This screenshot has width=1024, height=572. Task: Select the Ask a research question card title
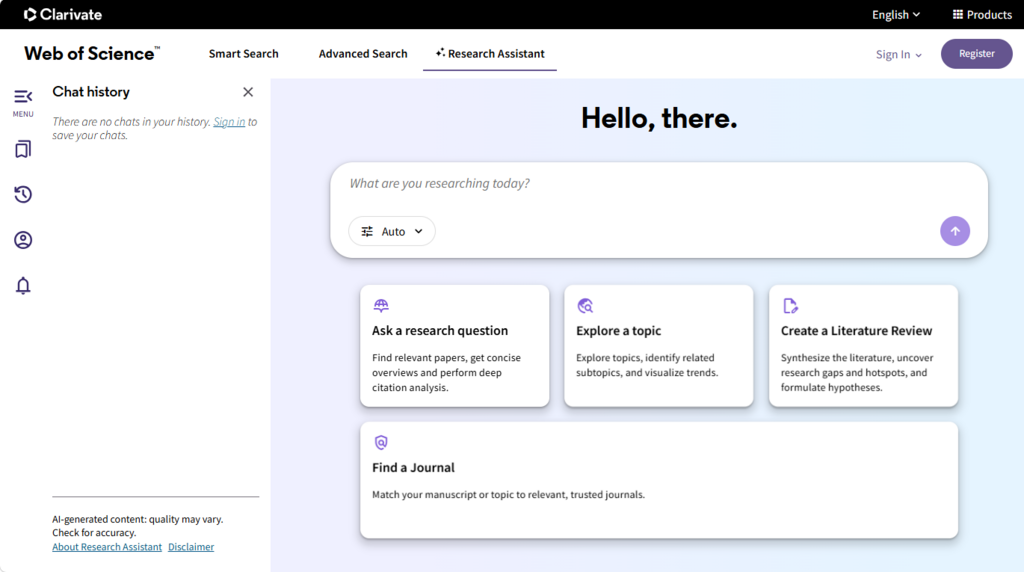click(440, 330)
